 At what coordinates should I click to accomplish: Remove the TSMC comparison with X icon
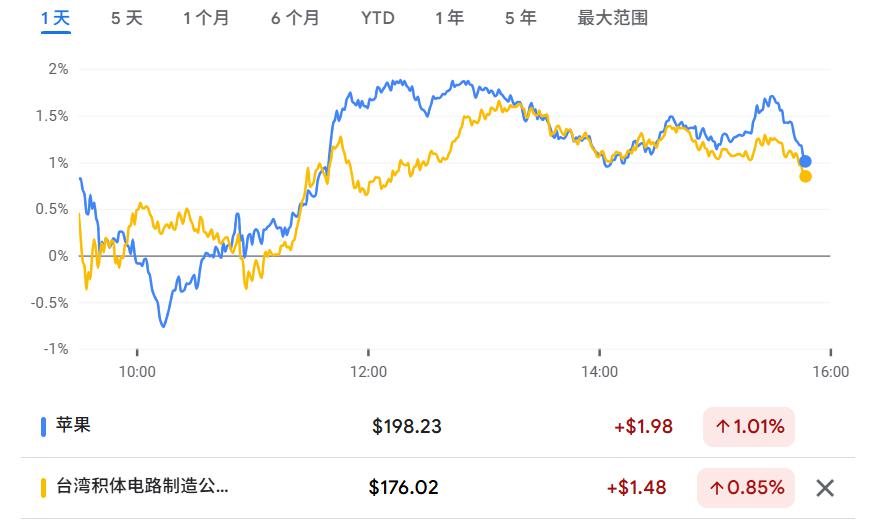pos(825,488)
